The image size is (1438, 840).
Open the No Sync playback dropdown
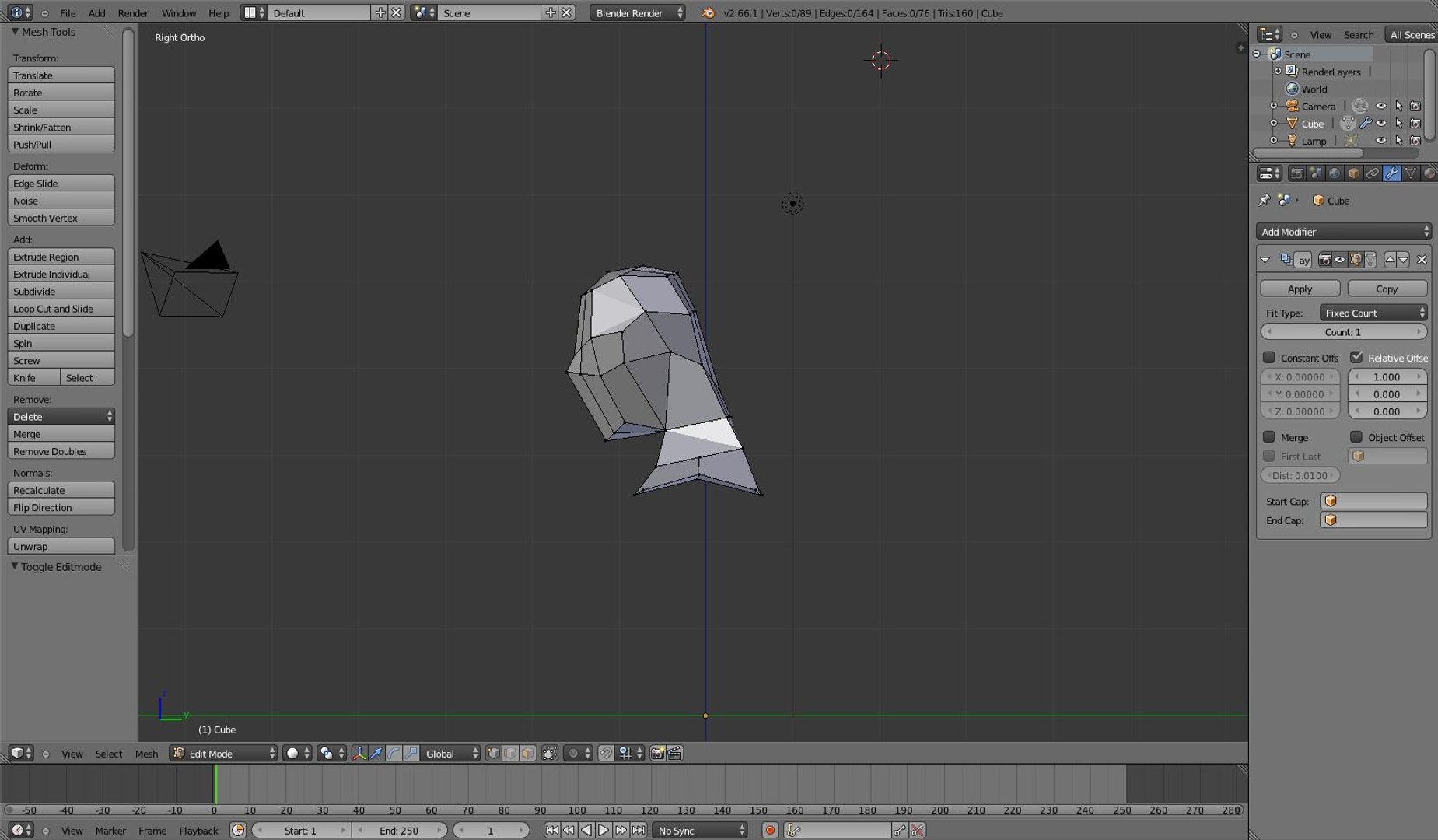click(x=700, y=831)
